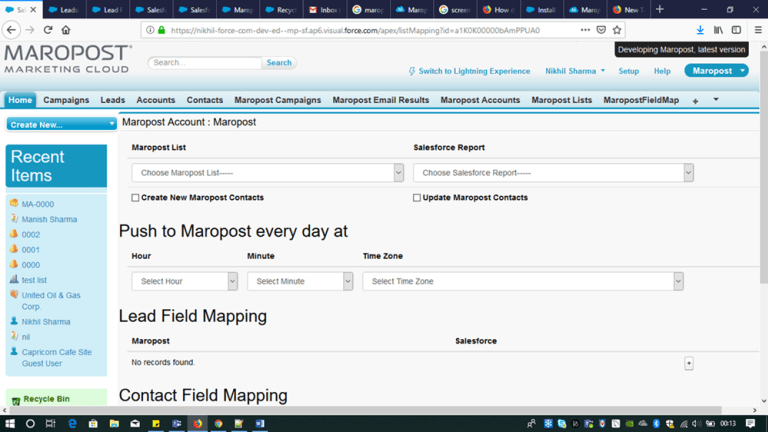Open recent item MA-0000
Viewport: 768px width, 432px height.
pyautogui.click(x=38, y=204)
